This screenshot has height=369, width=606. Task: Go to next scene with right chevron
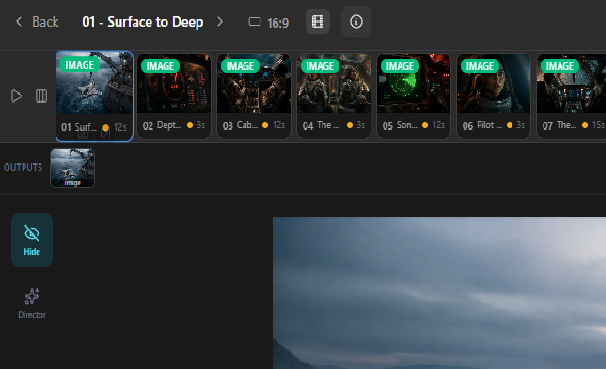(220, 22)
